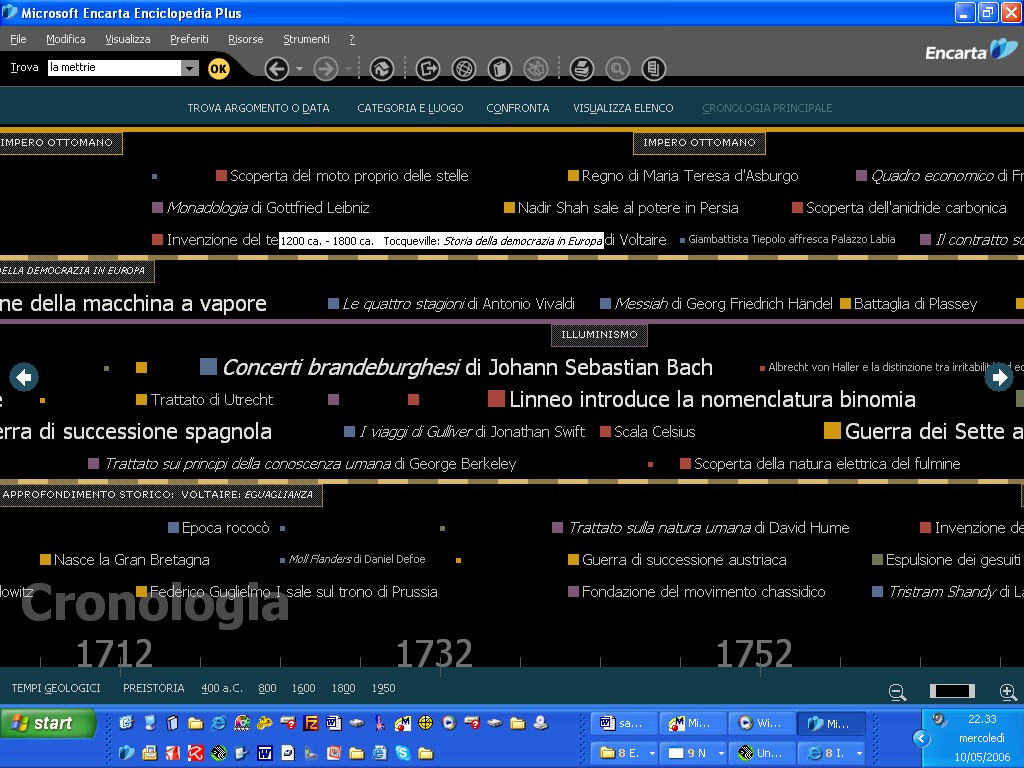This screenshot has width=1024, height=768.
Task: Switch to the 'Wi...' taskbar window
Action: (x=761, y=723)
